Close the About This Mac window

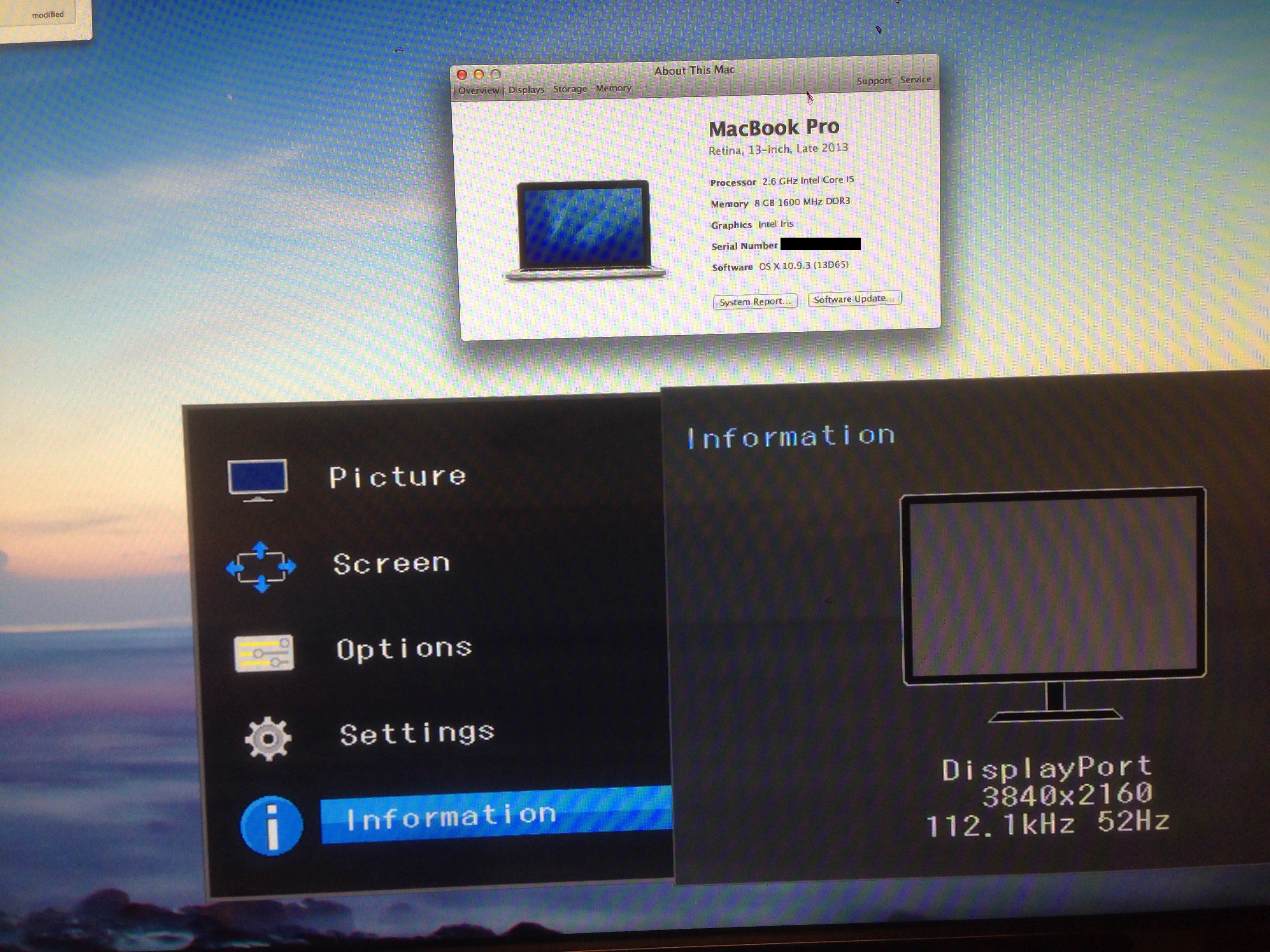pyautogui.click(x=461, y=75)
